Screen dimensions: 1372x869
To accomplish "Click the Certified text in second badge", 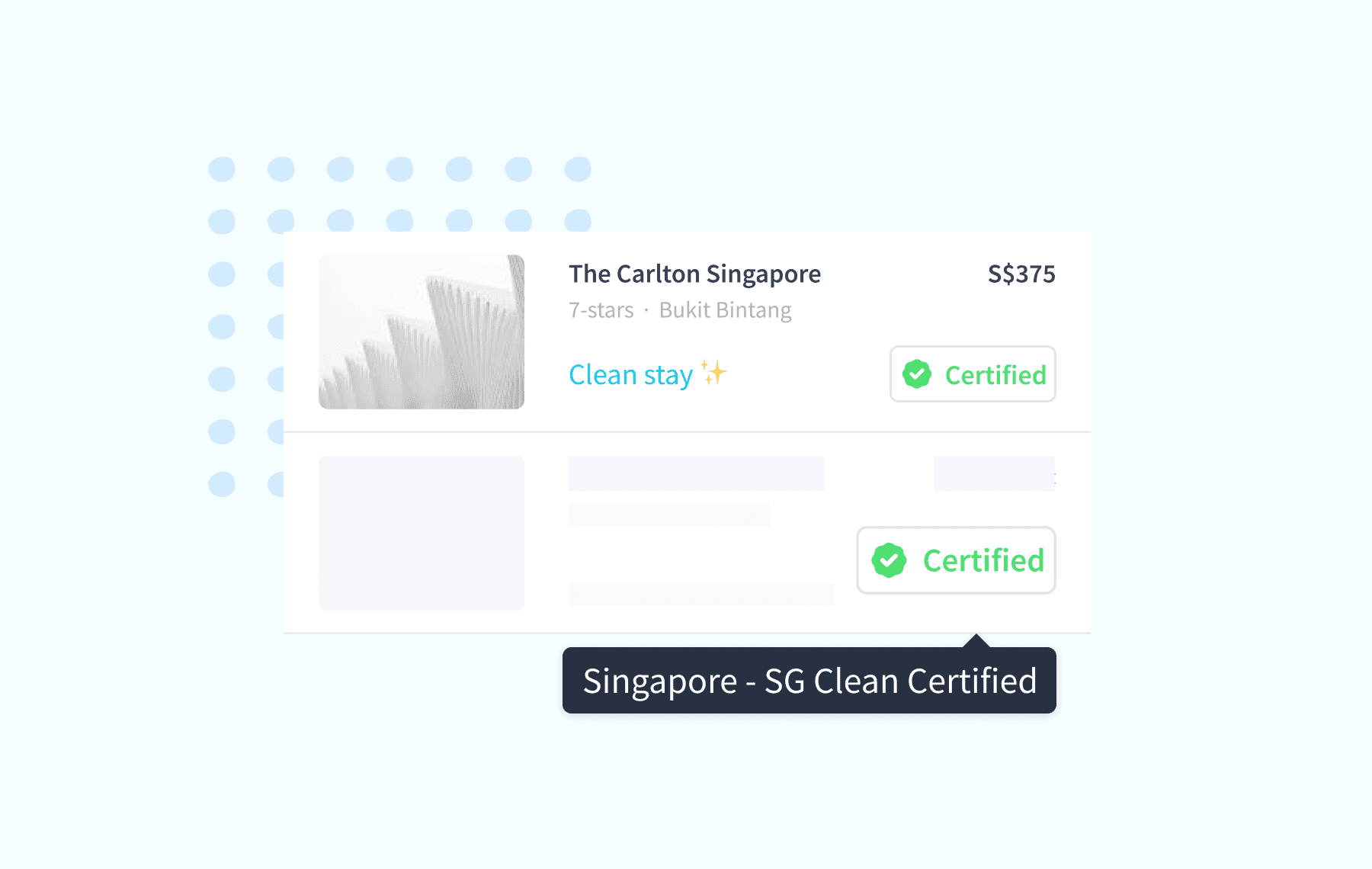I will click(x=983, y=560).
